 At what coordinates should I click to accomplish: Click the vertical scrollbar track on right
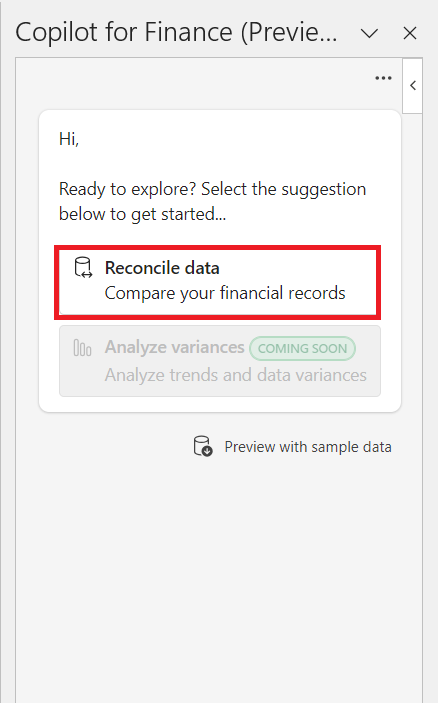(x=412, y=404)
